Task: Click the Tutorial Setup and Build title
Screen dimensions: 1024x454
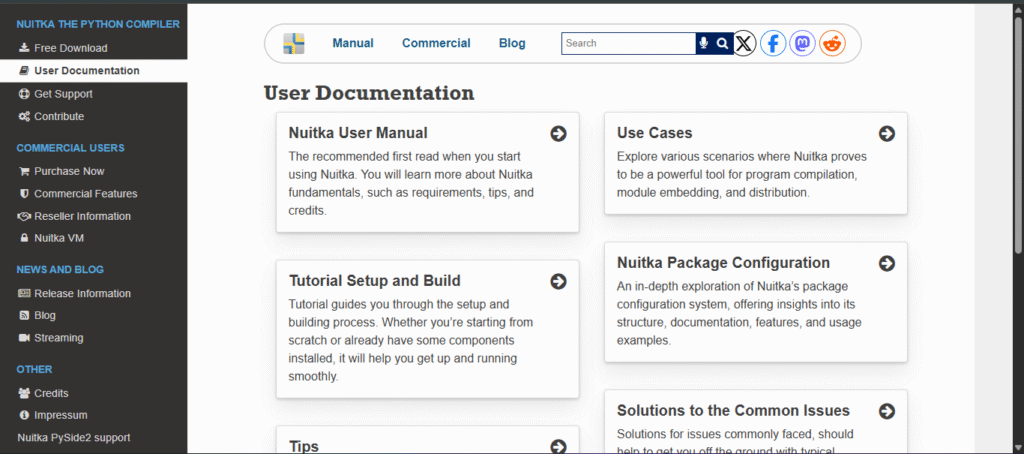Action: tap(375, 281)
